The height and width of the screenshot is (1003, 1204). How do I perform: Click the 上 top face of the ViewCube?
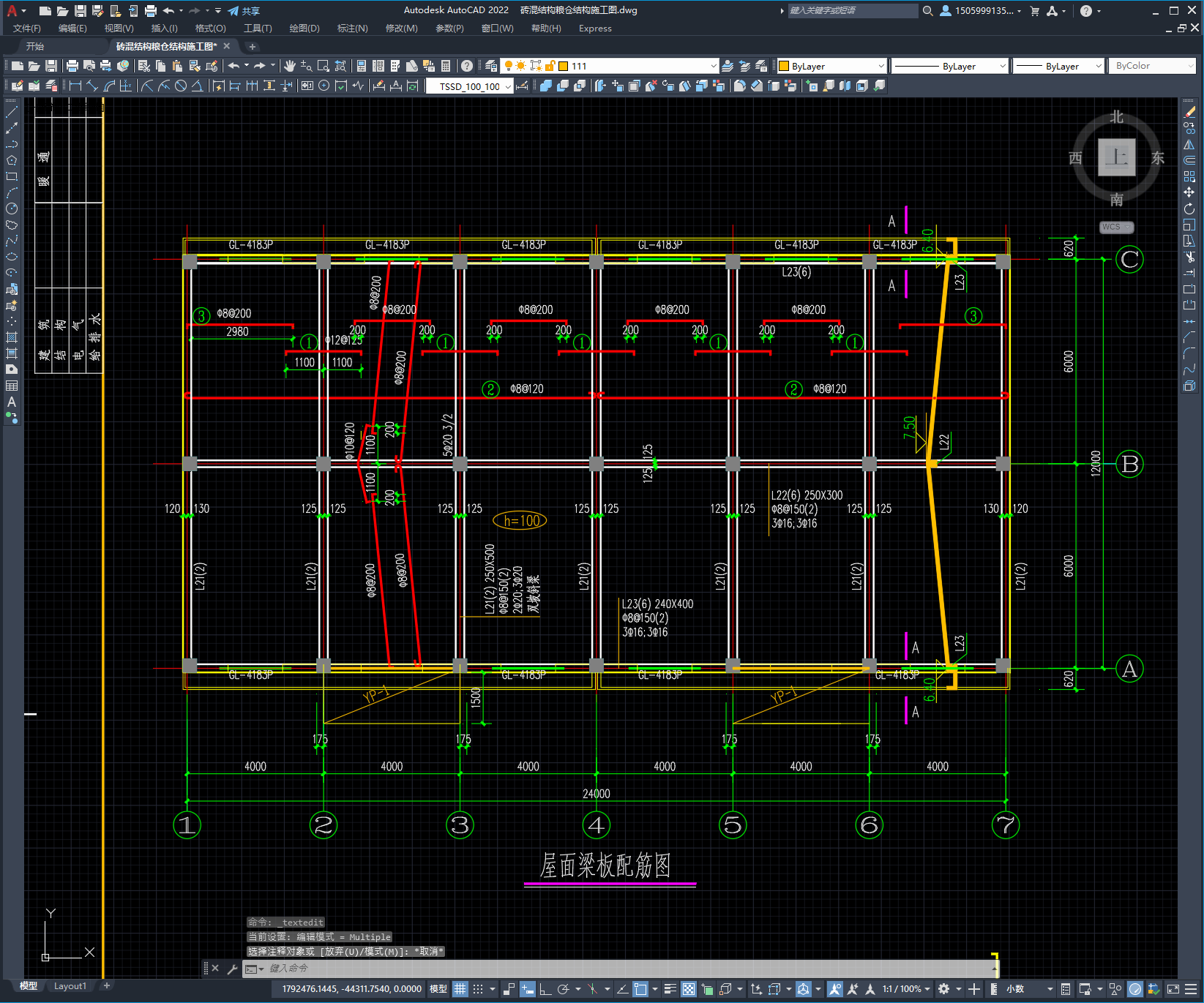tap(1117, 157)
